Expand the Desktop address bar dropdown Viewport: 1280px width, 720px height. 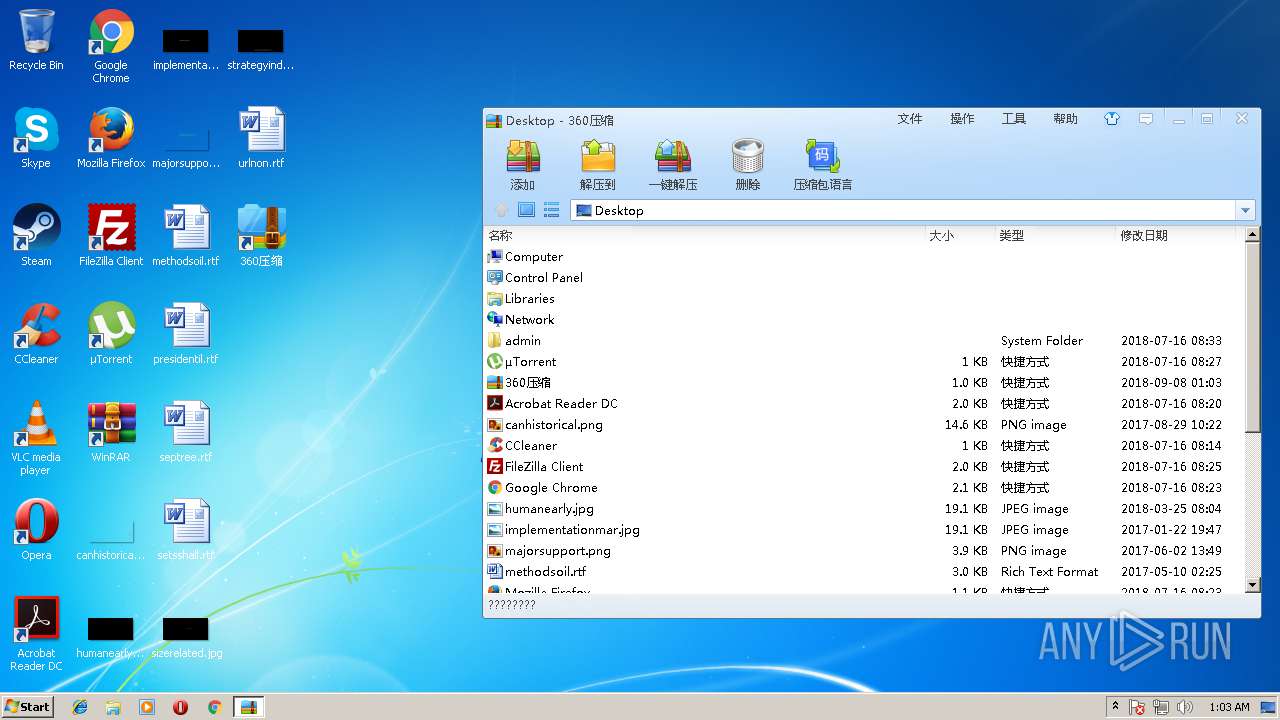pos(1245,210)
